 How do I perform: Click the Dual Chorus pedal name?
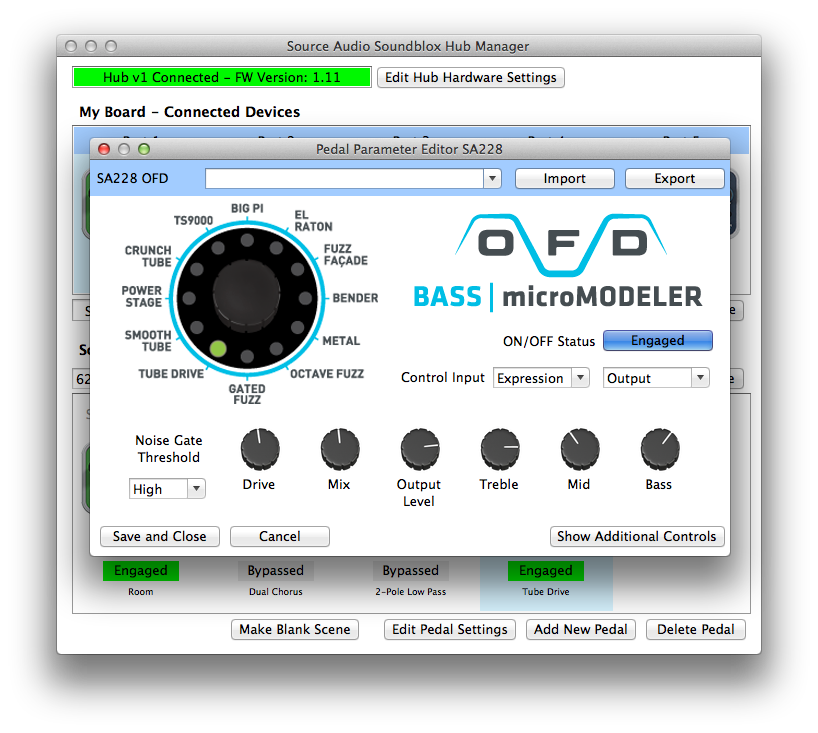[x=275, y=592]
